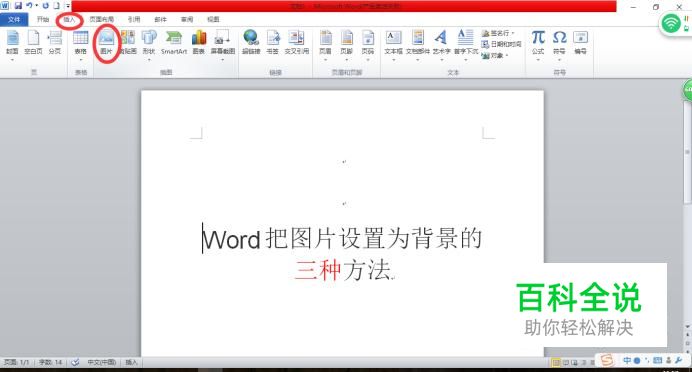Insert a Hyperlink (超链接)
This screenshot has height=372, width=692.
pos(251,42)
